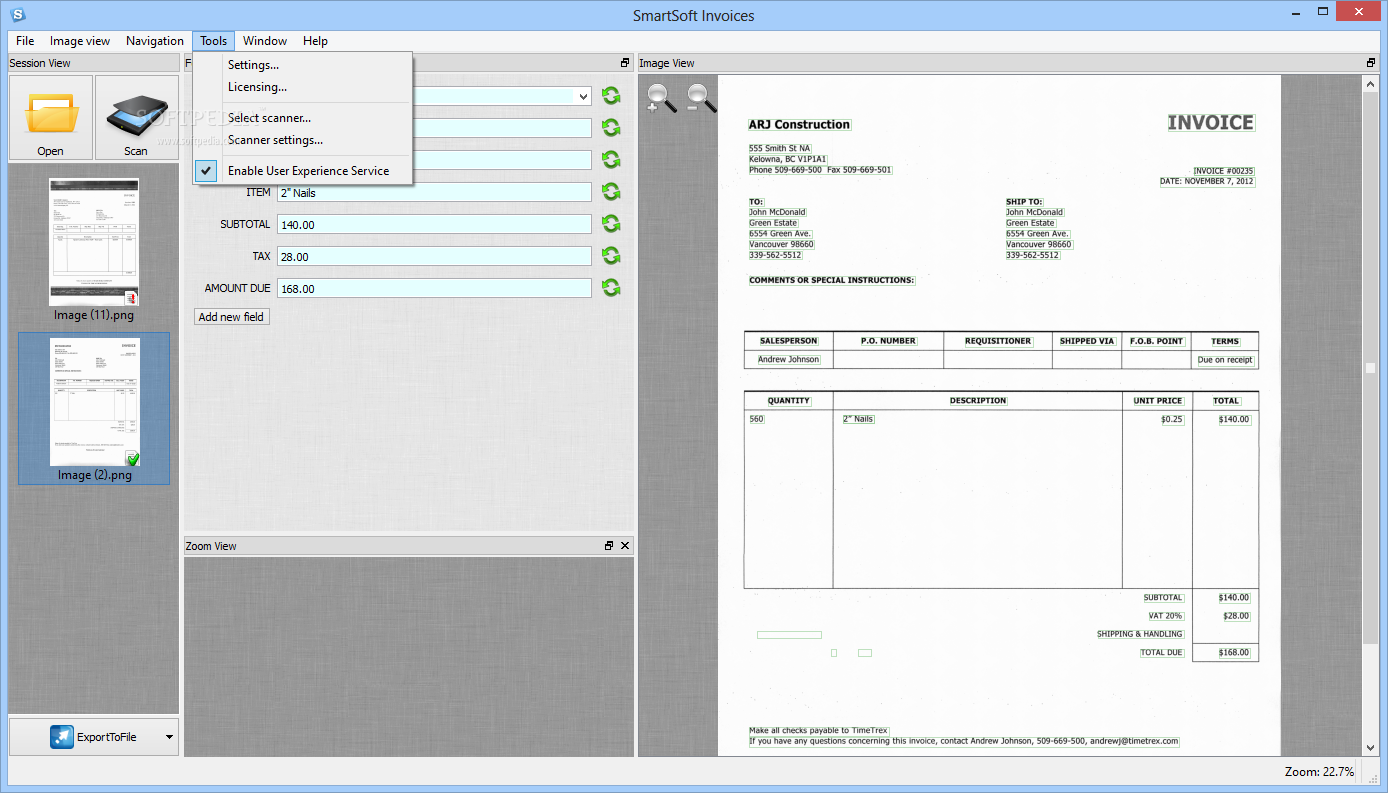The height and width of the screenshot is (793, 1388).
Task: Click the TAX field showing 28.00
Action: click(x=434, y=256)
